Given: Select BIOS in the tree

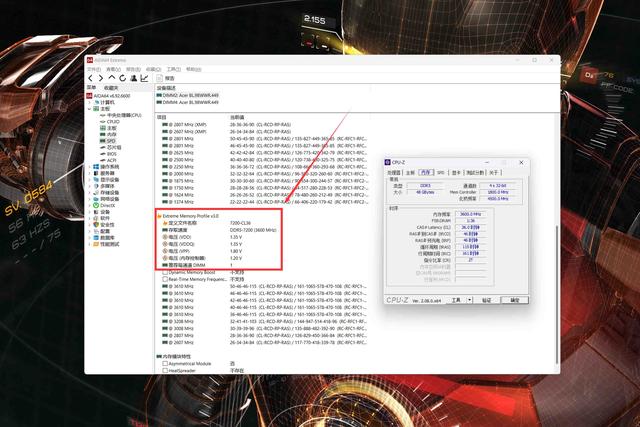Looking at the screenshot, I should pos(108,154).
